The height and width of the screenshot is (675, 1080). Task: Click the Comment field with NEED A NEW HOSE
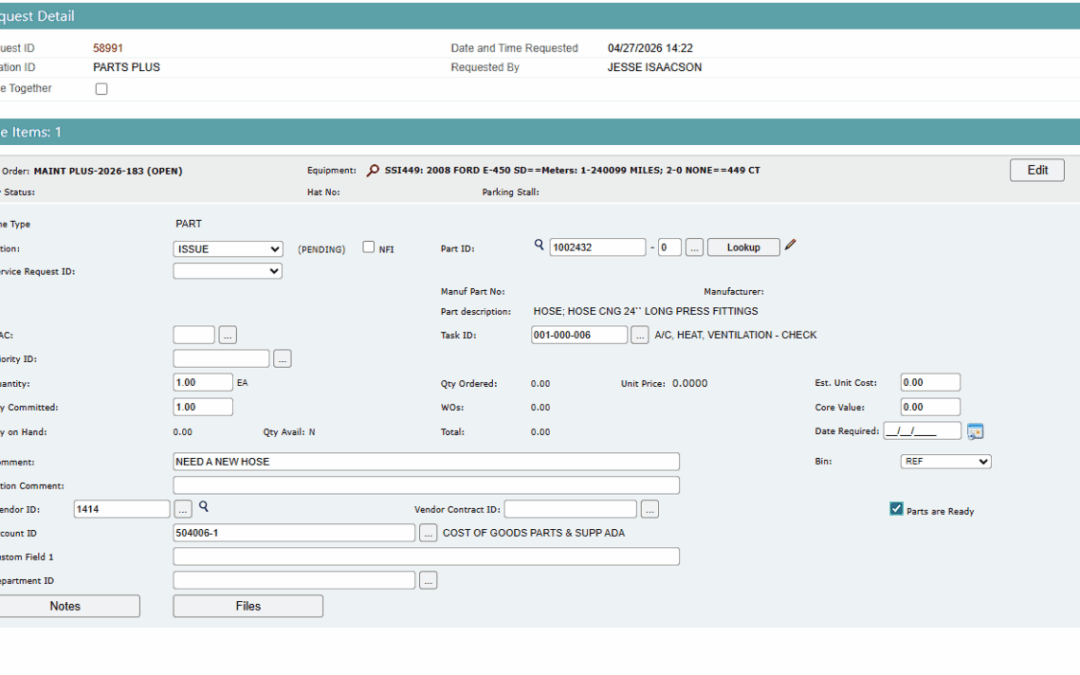click(x=426, y=461)
